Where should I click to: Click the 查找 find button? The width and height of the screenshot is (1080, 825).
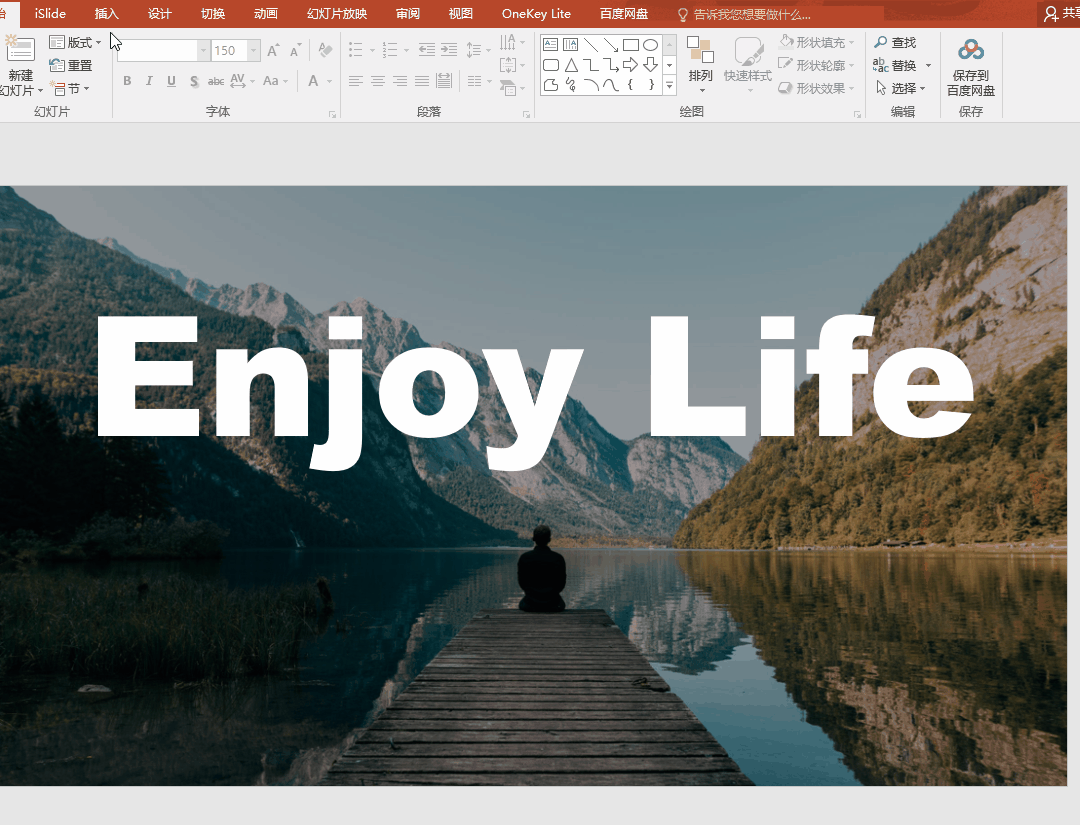[895, 43]
